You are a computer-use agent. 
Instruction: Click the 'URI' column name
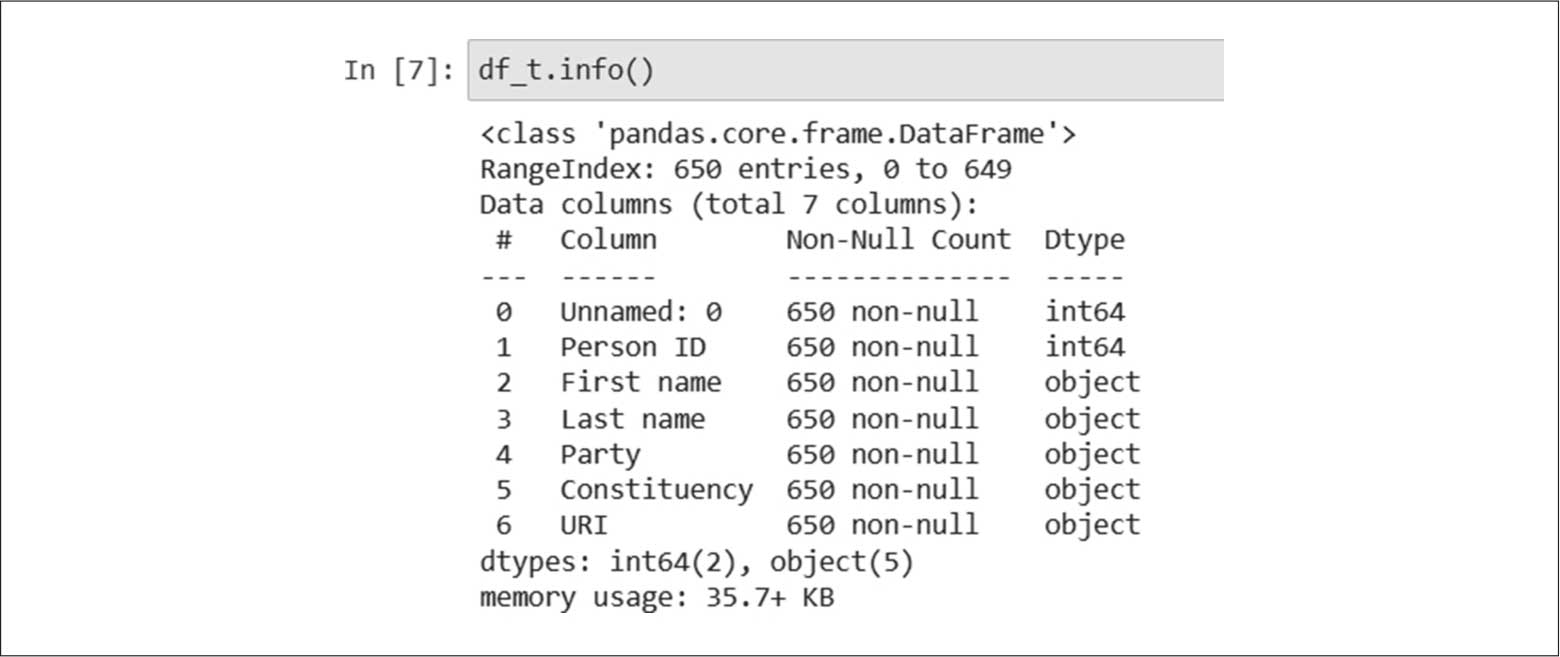tap(583, 525)
